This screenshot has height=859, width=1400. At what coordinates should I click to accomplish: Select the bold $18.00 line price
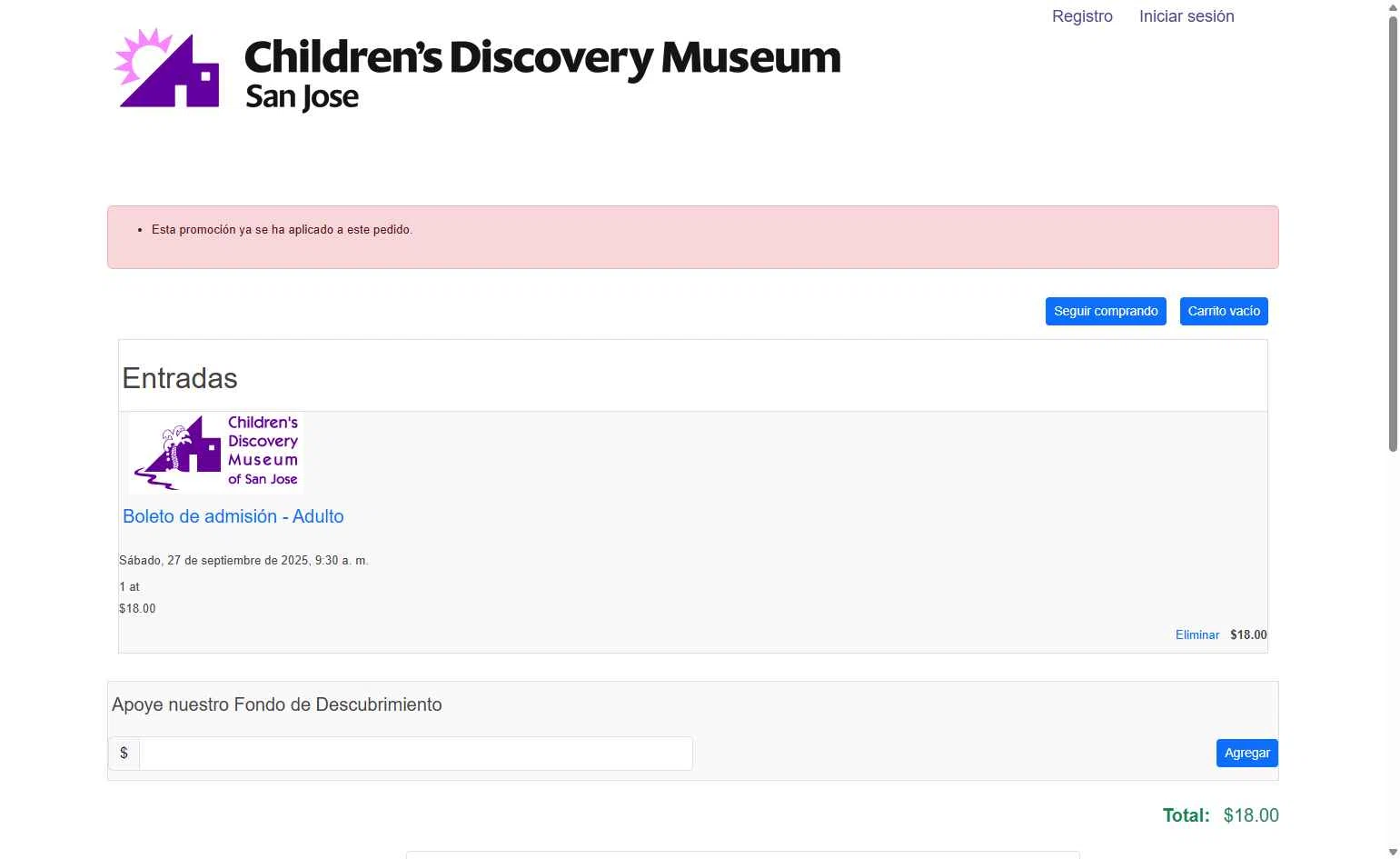tap(1248, 635)
